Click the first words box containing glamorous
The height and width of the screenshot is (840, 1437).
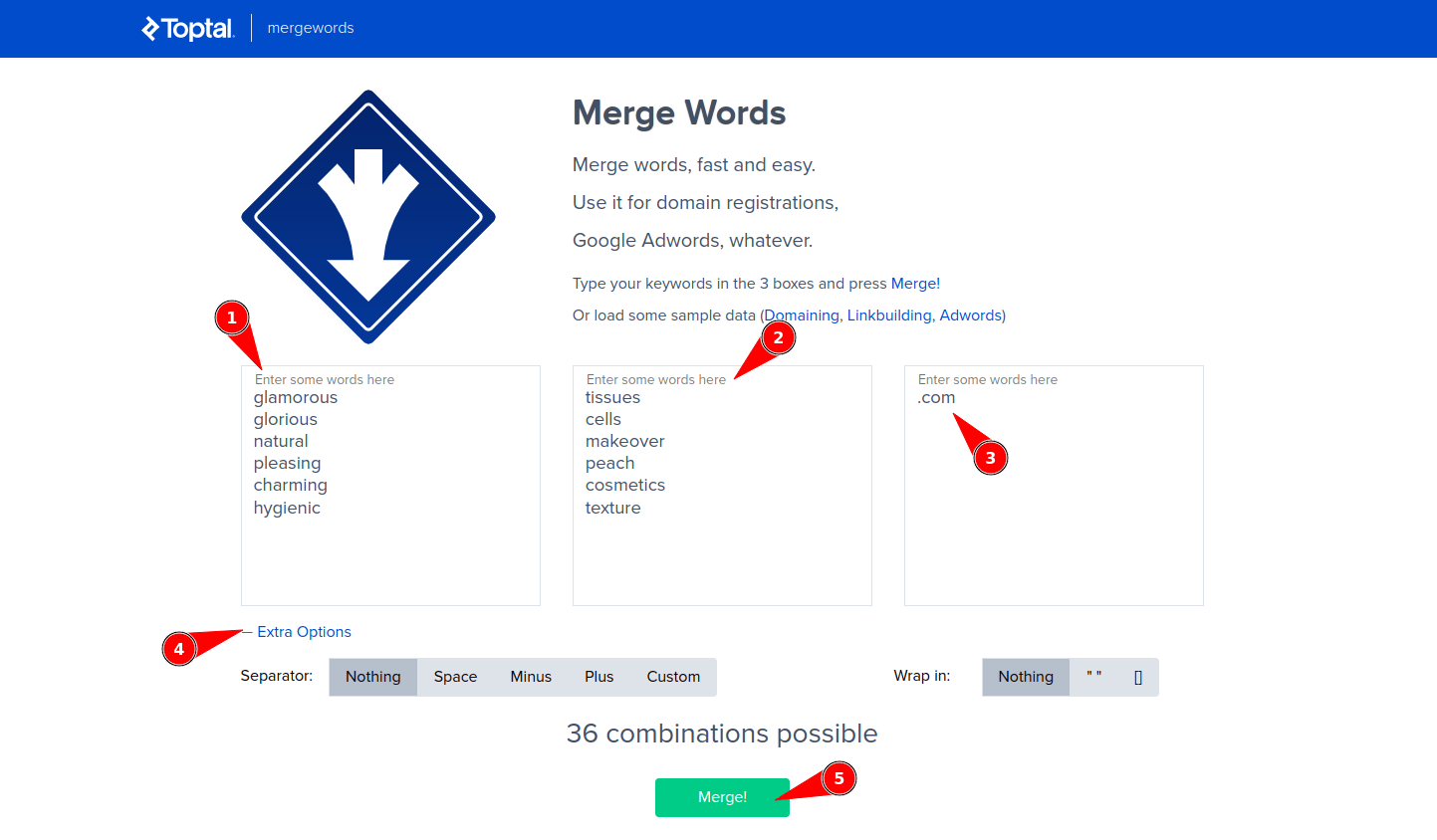click(390, 486)
